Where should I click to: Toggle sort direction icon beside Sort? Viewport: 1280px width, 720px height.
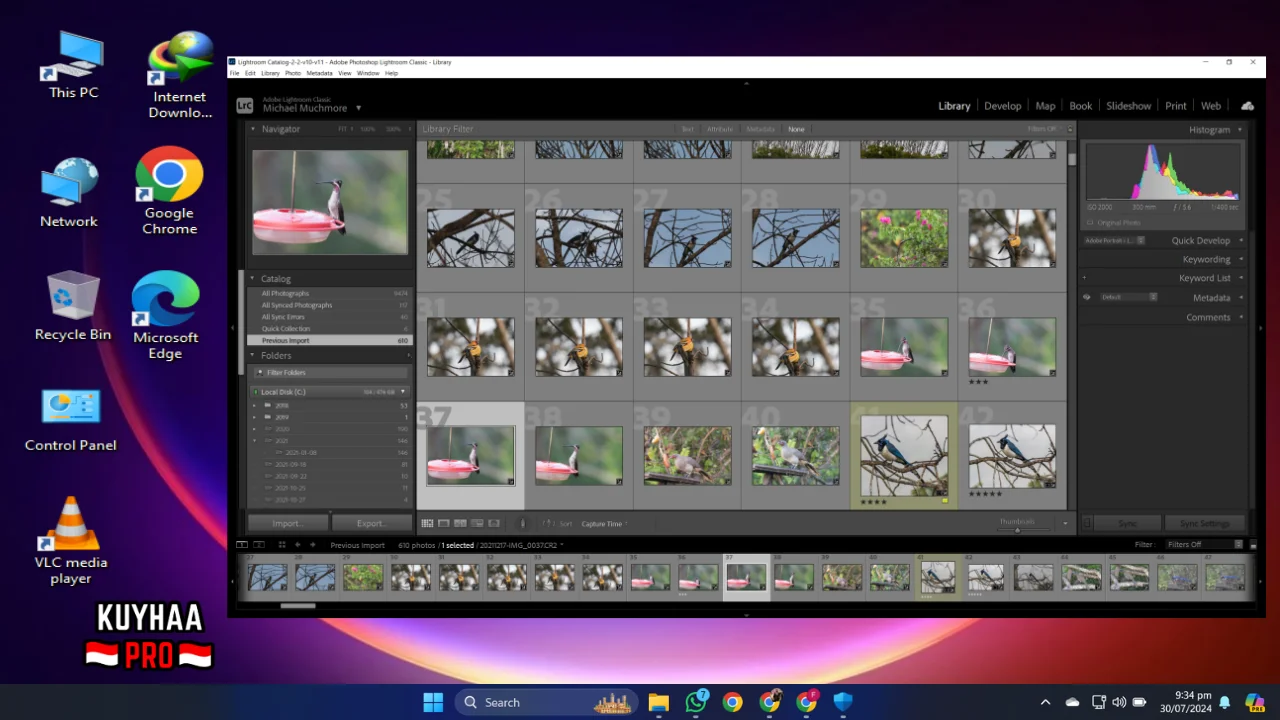click(x=547, y=523)
